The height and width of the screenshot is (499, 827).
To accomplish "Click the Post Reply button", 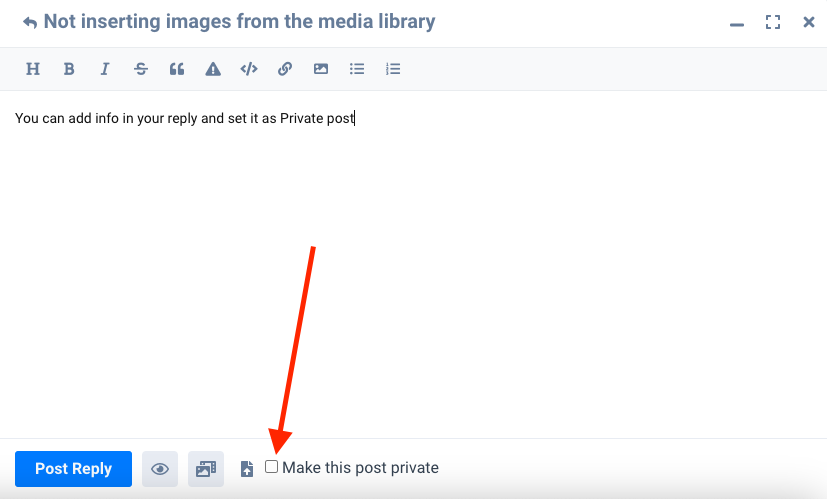I will 73,468.
